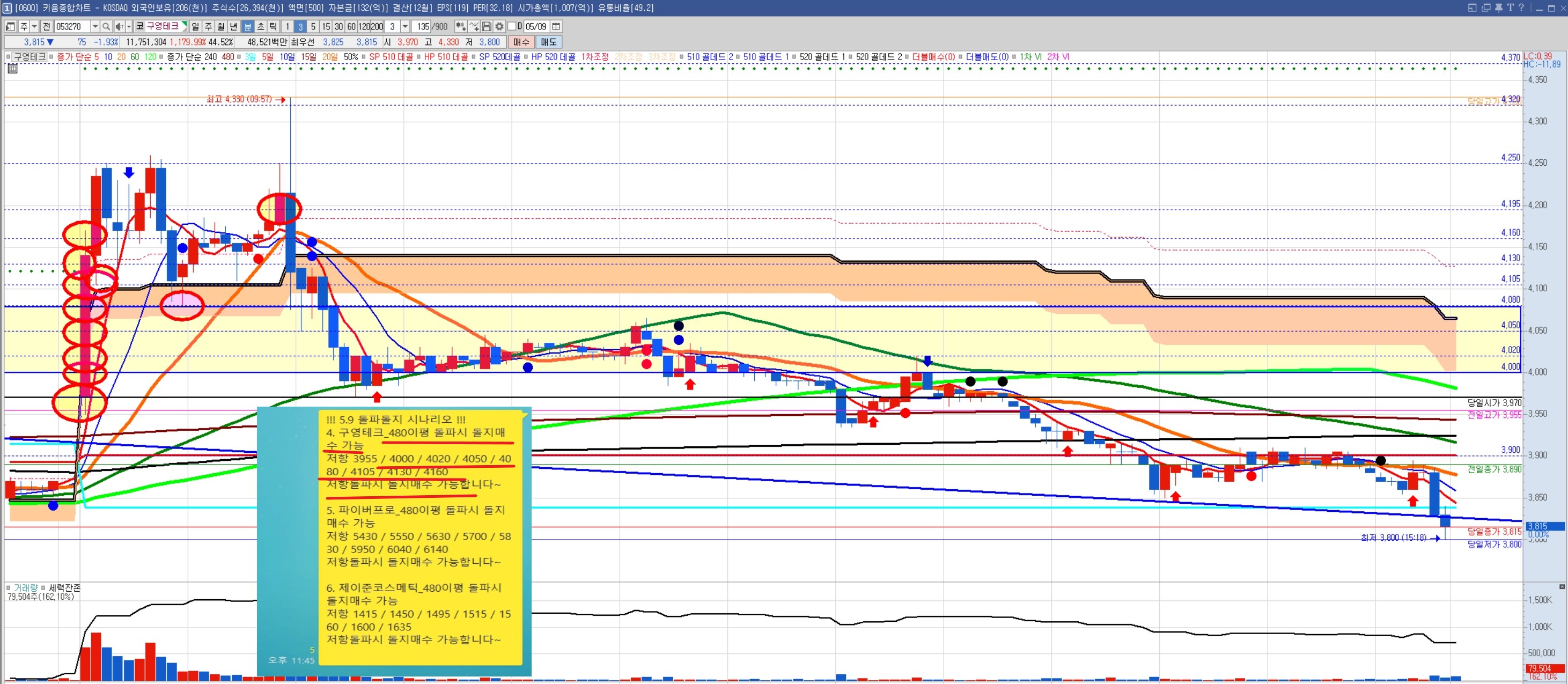Click the save chart floppy icon
The width and height of the screenshot is (1568, 684).
tap(487, 26)
